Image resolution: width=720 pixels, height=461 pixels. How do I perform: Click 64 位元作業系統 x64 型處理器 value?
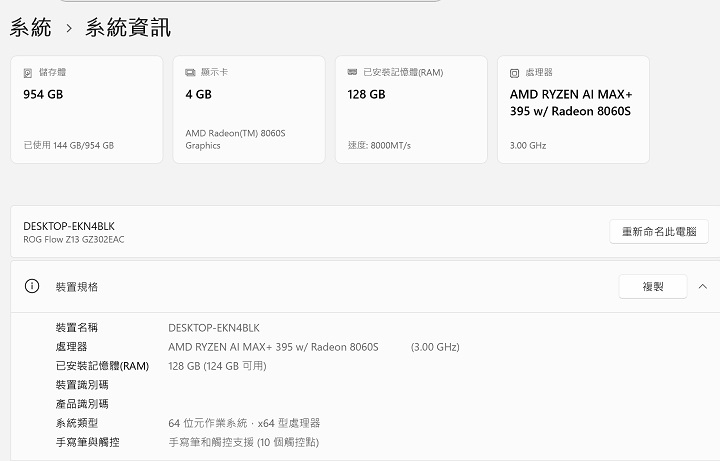tap(244, 423)
